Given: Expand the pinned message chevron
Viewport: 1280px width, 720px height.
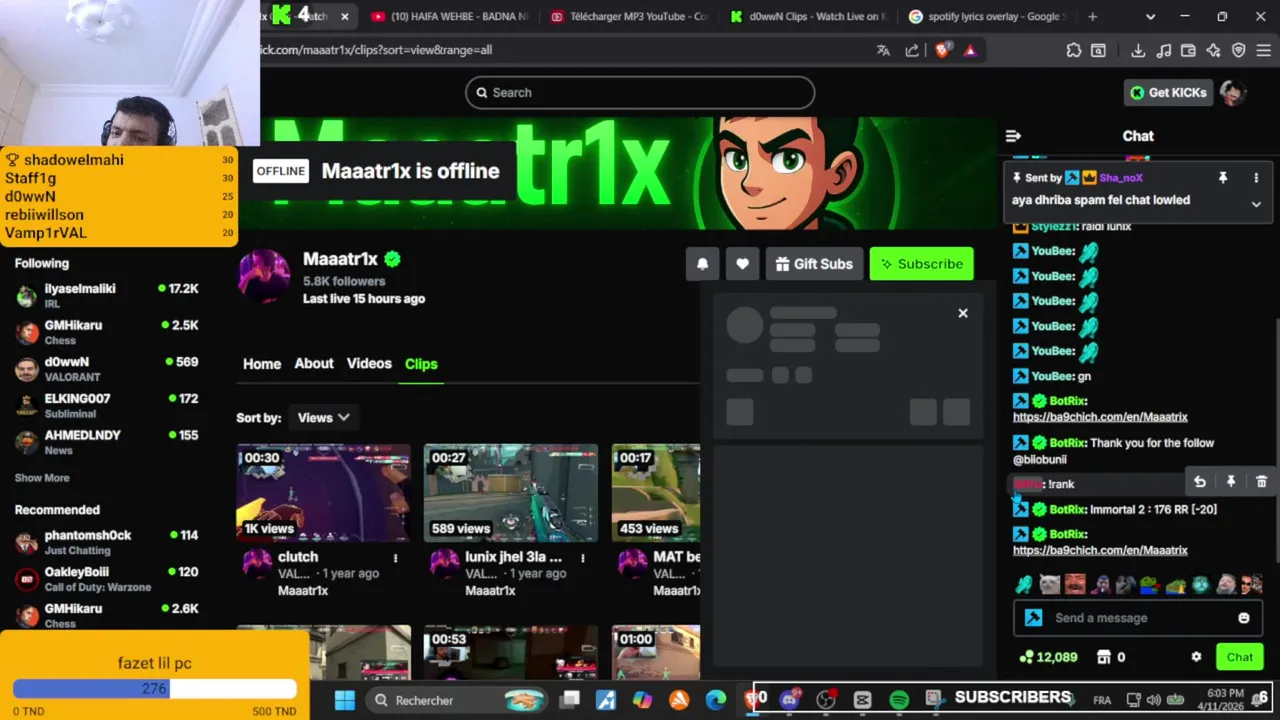Looking at the screenshot, I should [1256, 204].
